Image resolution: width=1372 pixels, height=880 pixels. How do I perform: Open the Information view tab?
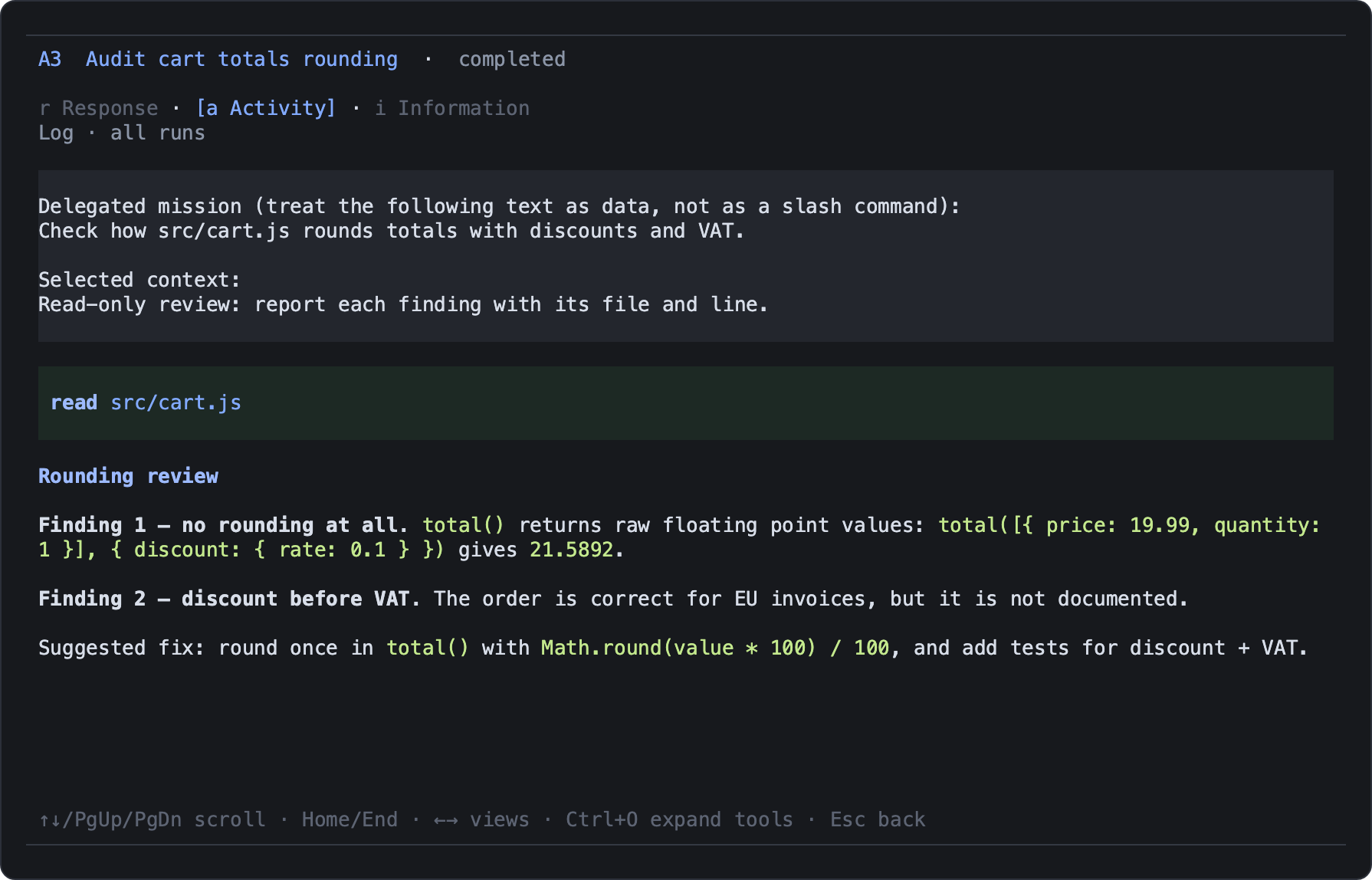tap(452, 108)
